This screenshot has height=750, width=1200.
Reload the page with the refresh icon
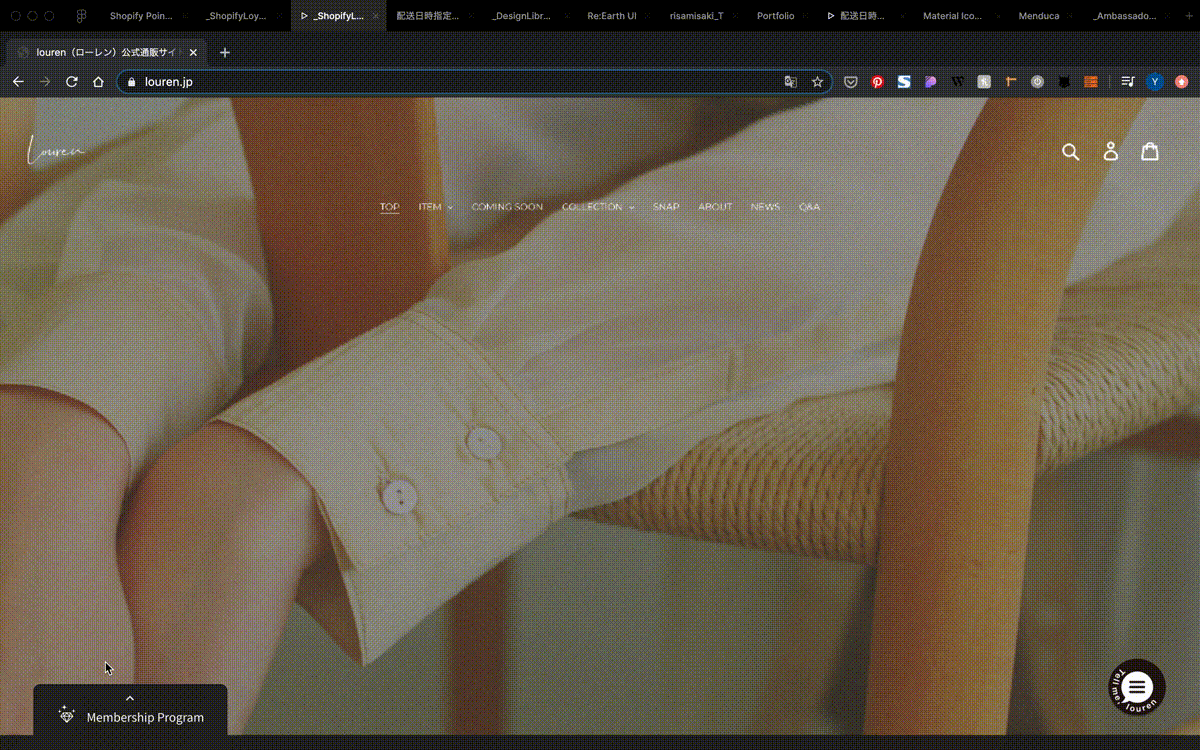[x=72, y=82]
